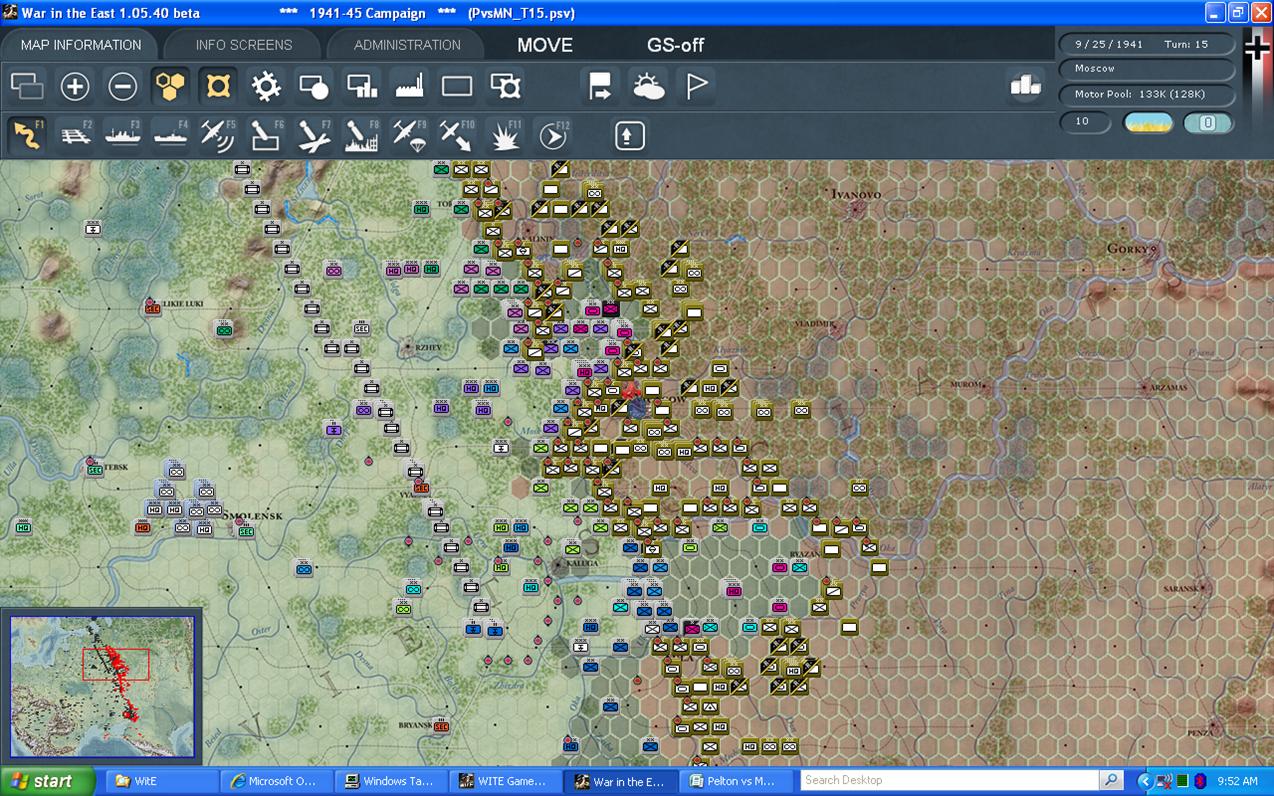Viewport: 1274px width, 796px height.
Task: Switch to Windows Ta... taskbar item
Action: (x=391, y=782)
